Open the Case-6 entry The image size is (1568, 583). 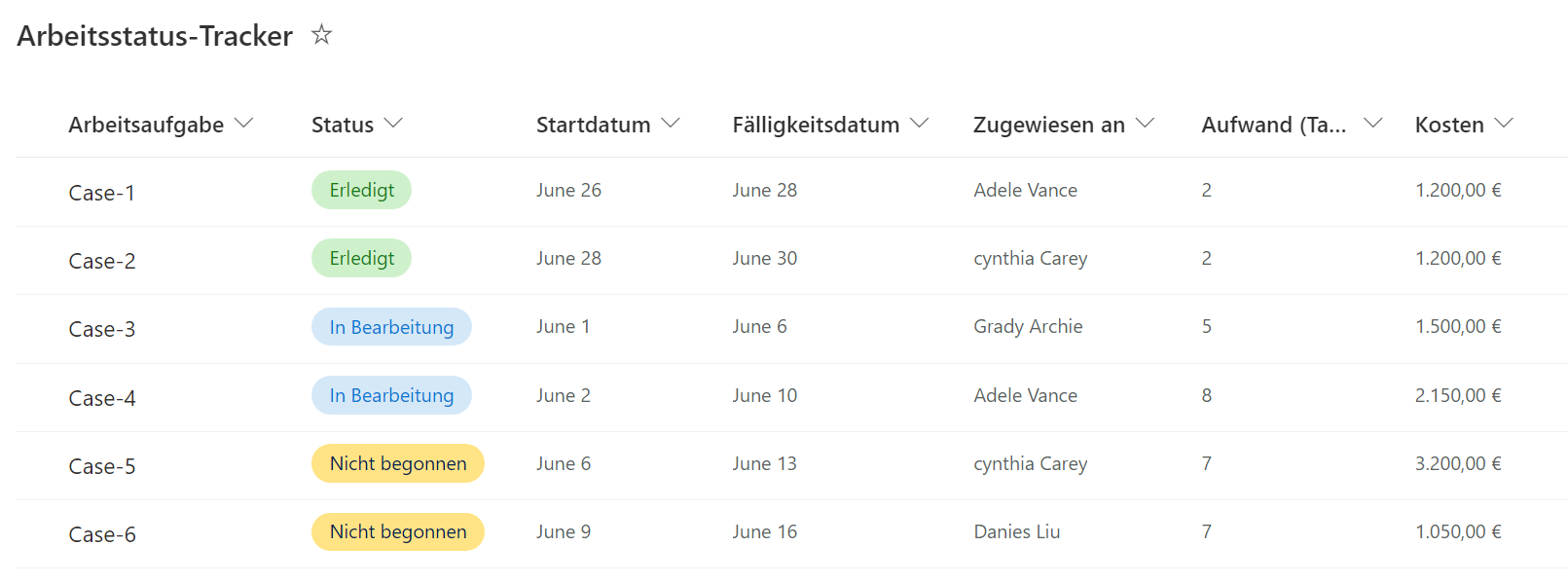pos(101,534)
